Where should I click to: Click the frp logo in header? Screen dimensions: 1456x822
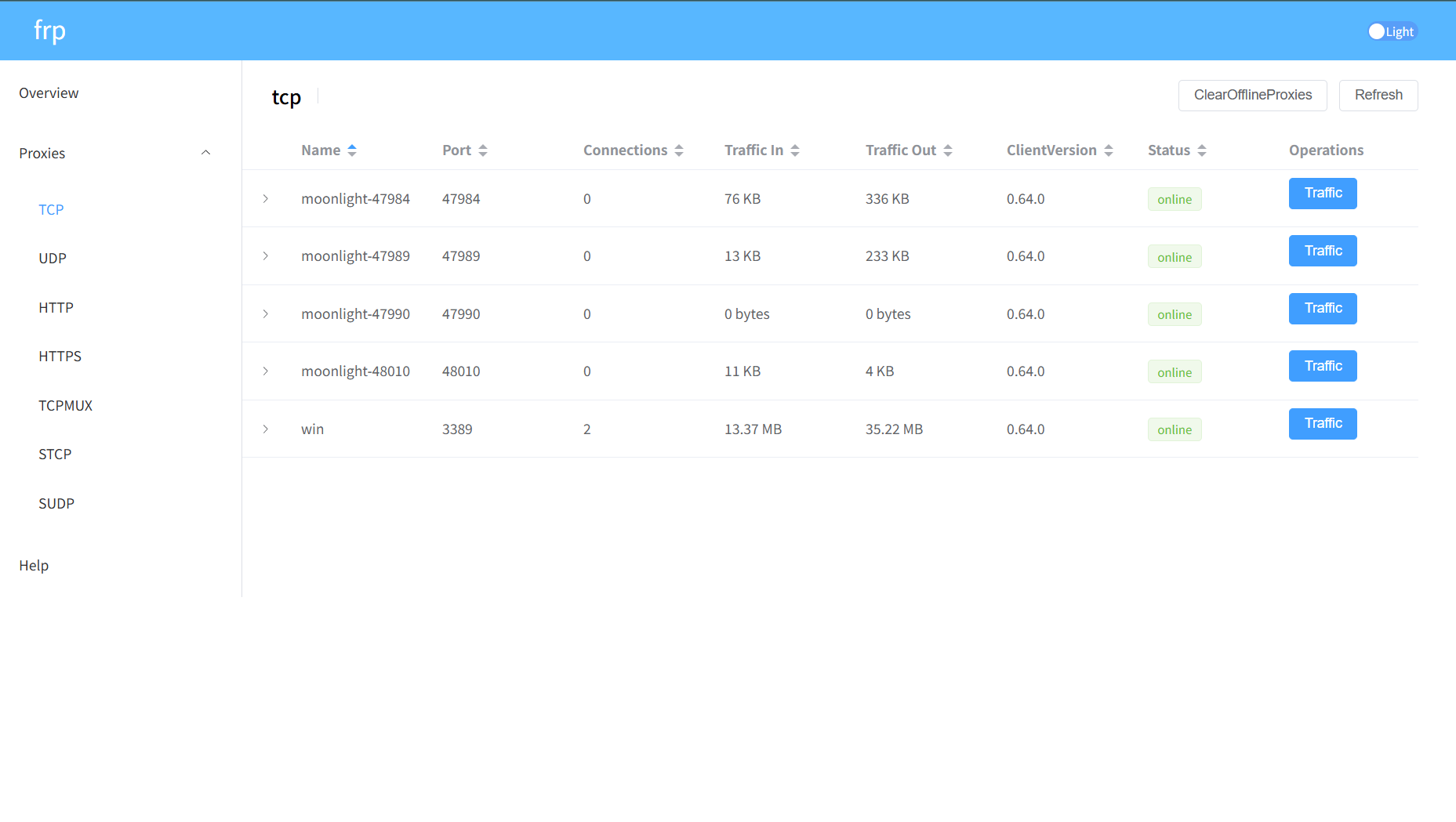49,31
